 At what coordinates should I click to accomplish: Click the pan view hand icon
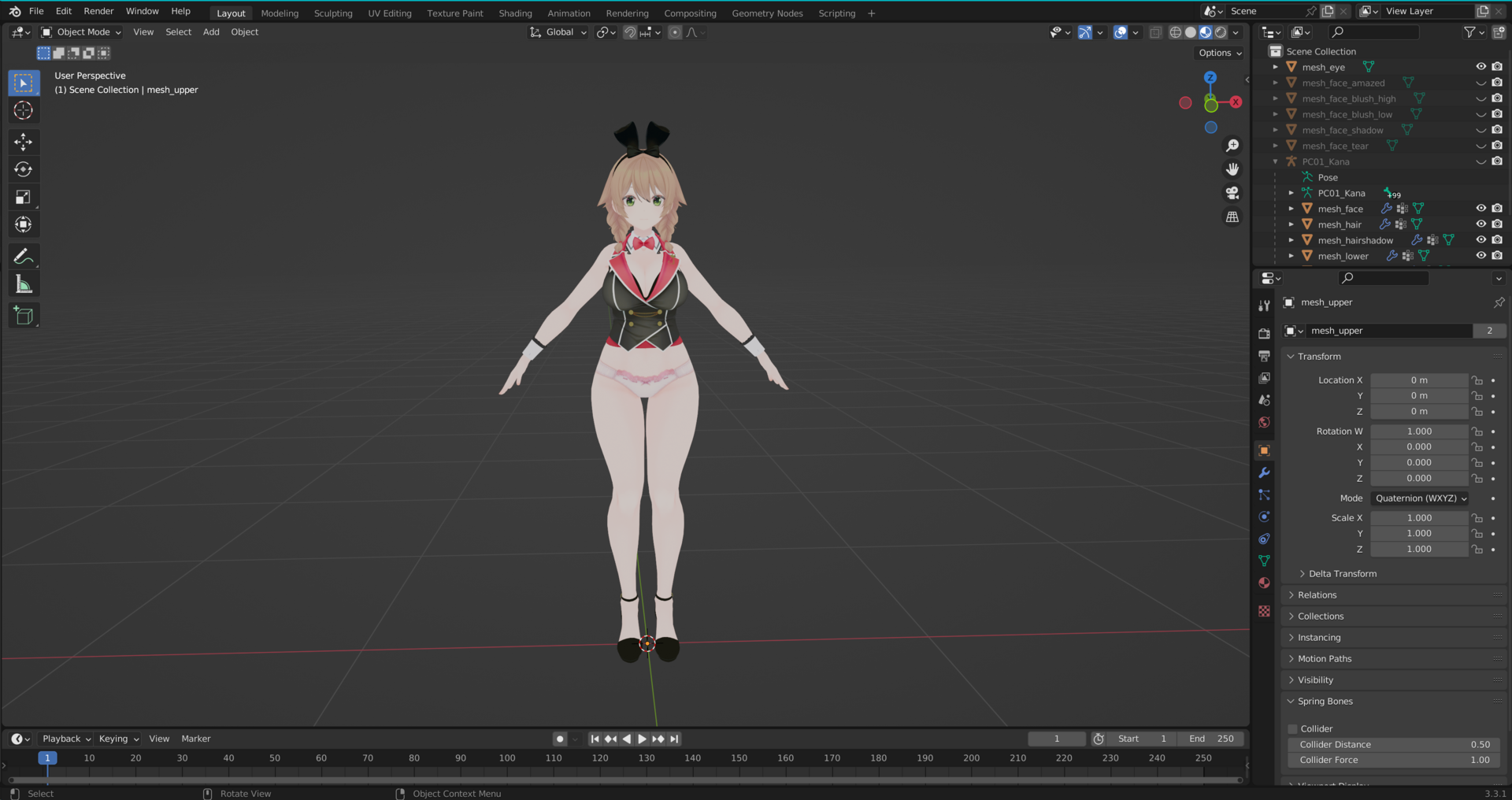pos(1232,169)
